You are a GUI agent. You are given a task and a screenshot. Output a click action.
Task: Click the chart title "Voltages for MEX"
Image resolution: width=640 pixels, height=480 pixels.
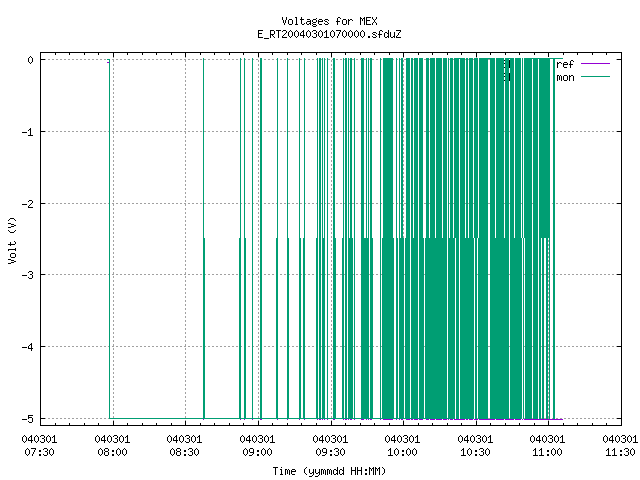pos(329,21)
